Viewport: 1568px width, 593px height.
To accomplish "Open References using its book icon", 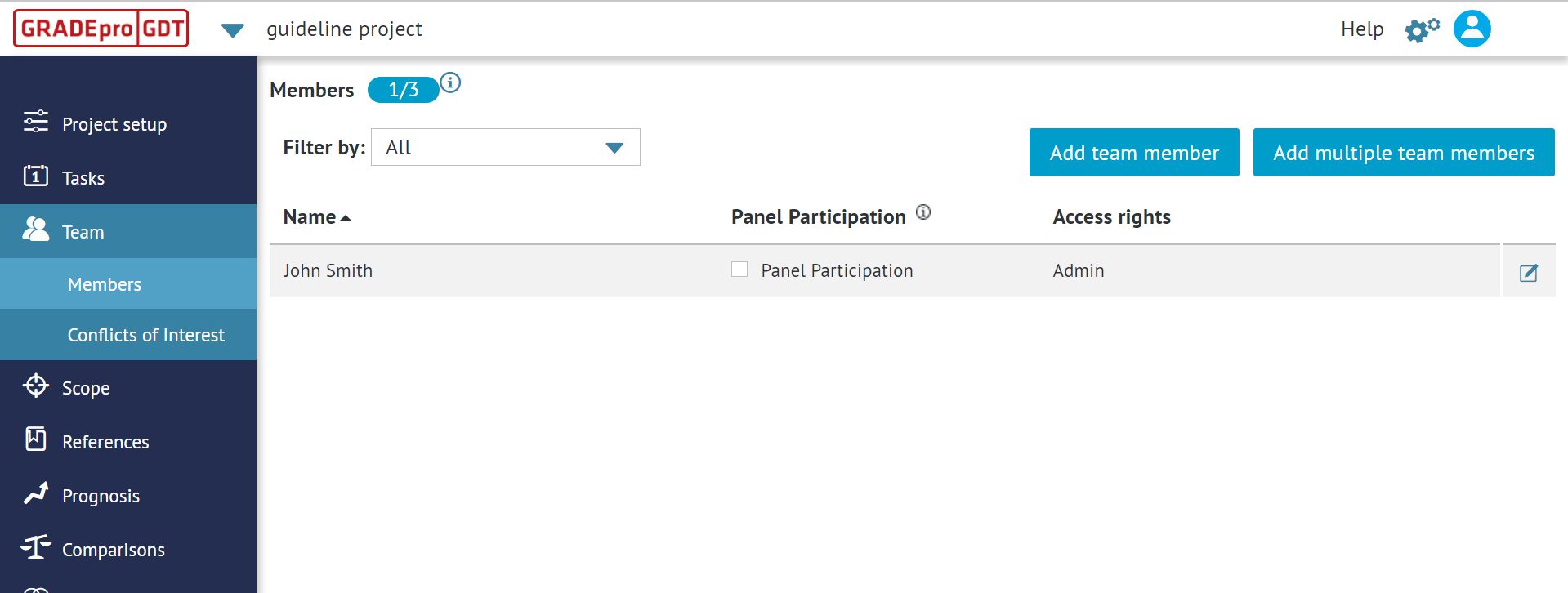I will pyautogui.click(x=35, y=440).
